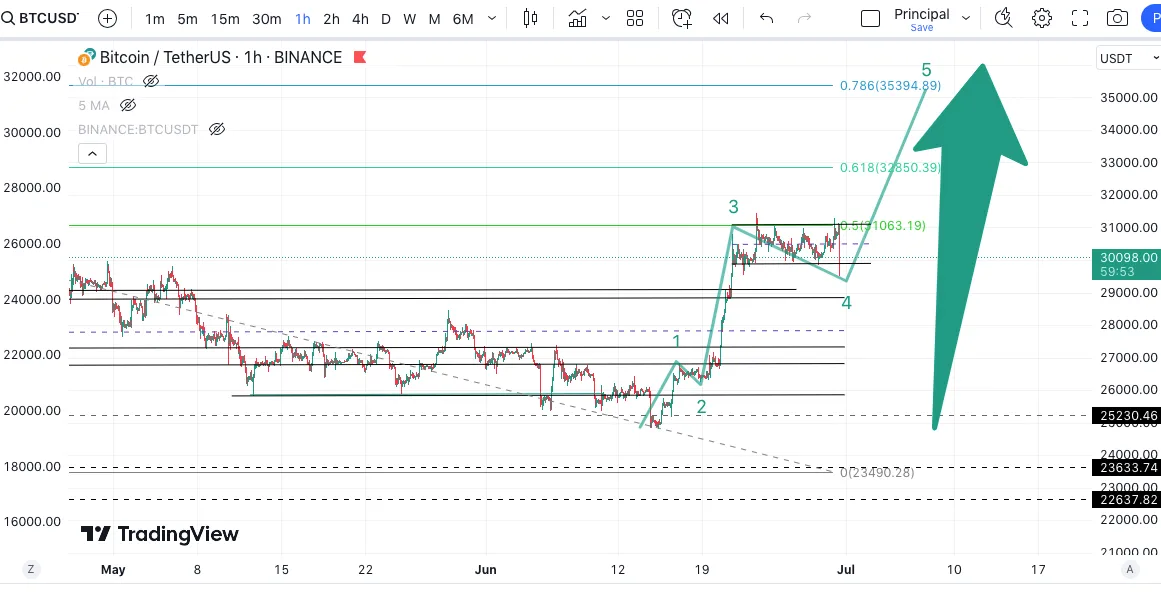
Task: Click the Bitcoin / TetherUS chart title
Action: [221, 57]
